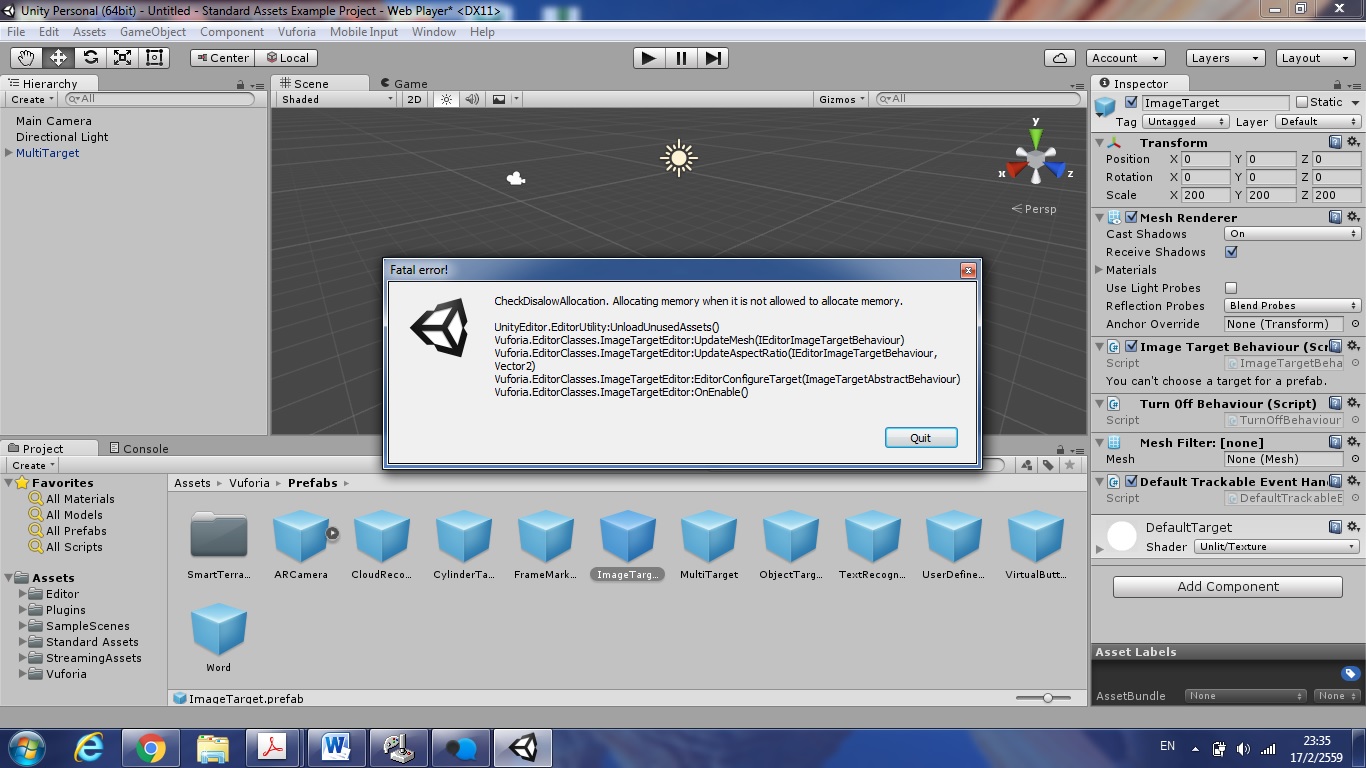Open the Vuforia menu
Screen dimensions: 1366x768
click(x=294, y=31)
